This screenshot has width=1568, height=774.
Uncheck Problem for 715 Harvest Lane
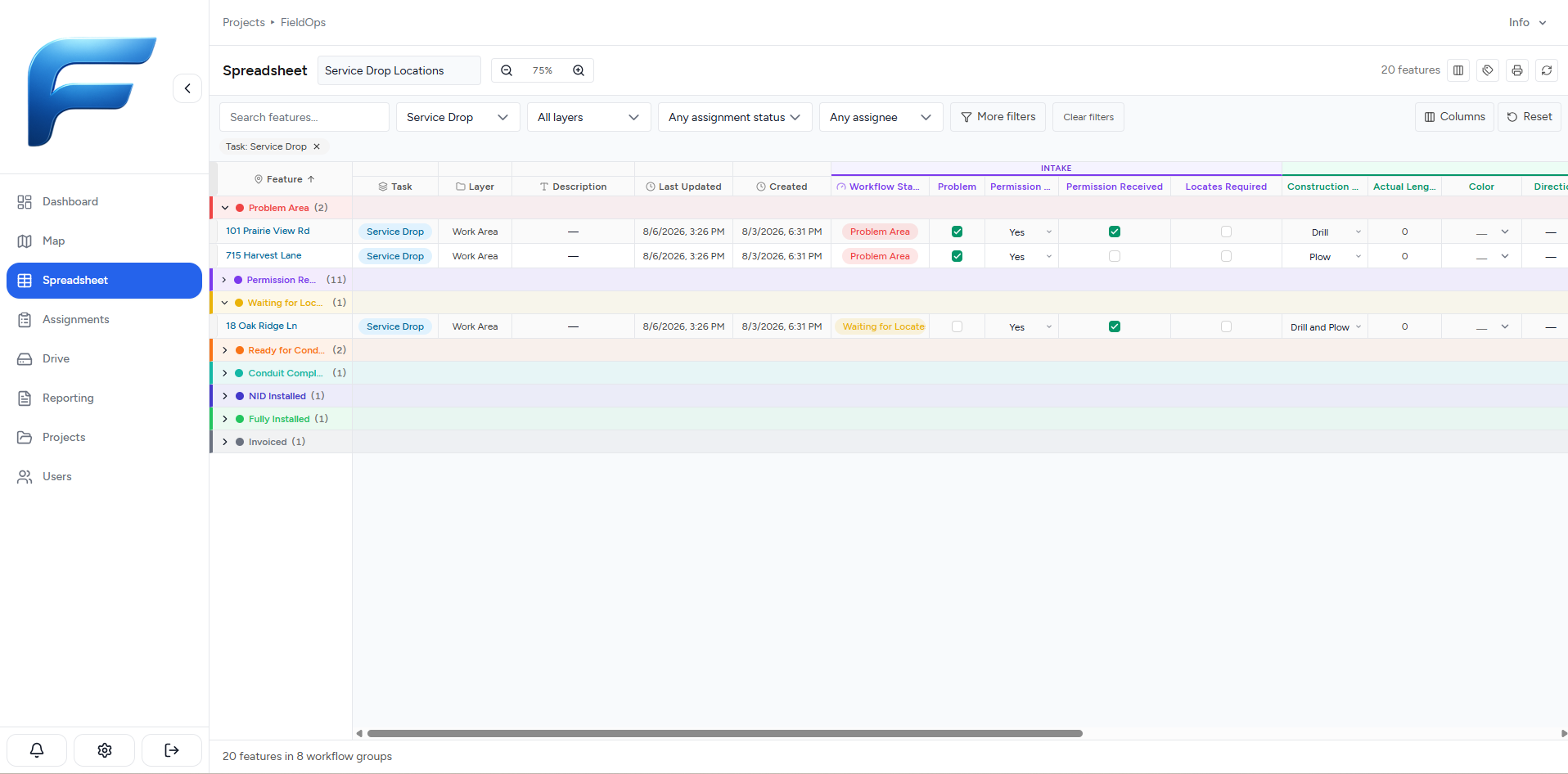click(x=957, y=256)
